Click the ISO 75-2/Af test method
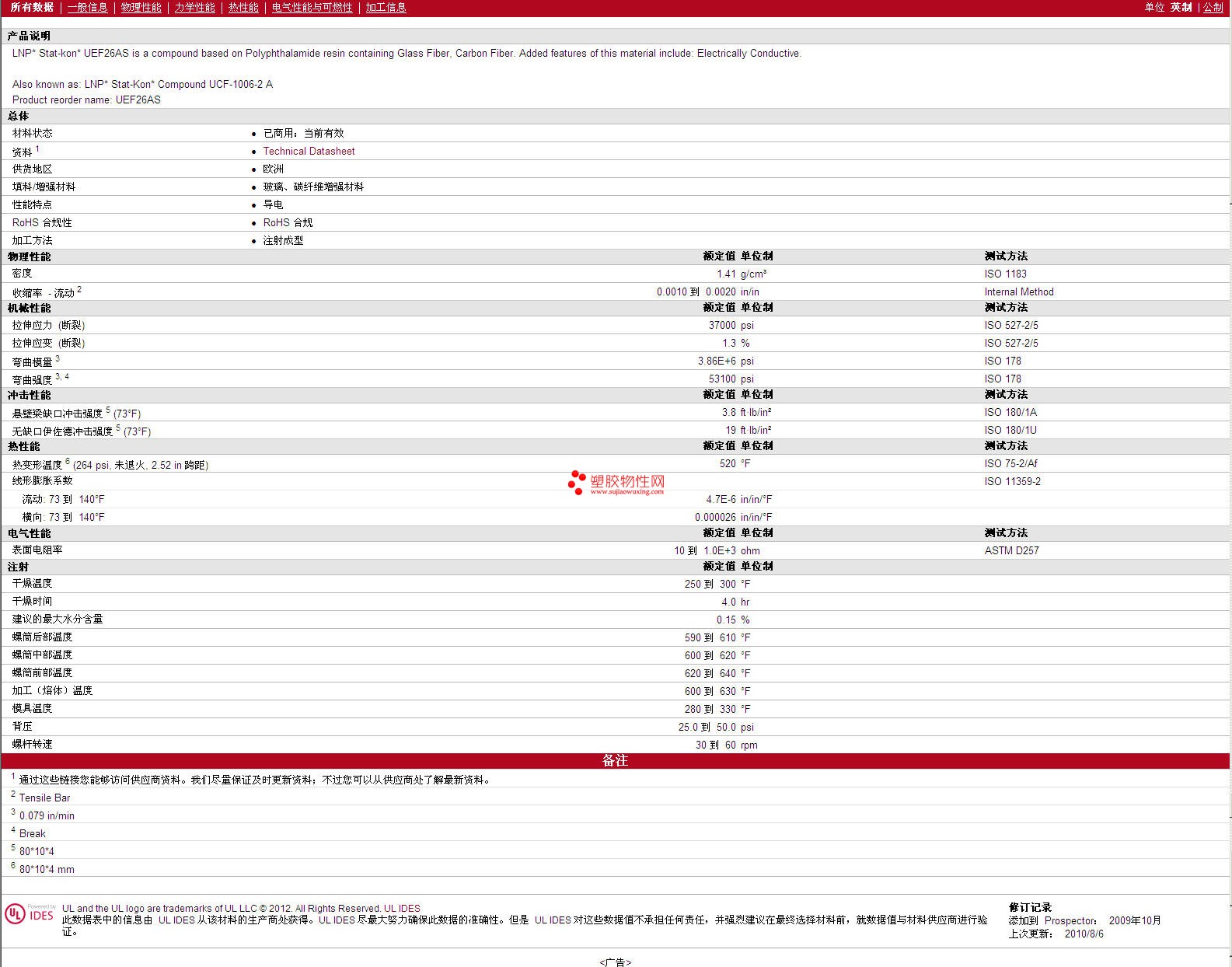The image size is (1232, 967). 1010,463
